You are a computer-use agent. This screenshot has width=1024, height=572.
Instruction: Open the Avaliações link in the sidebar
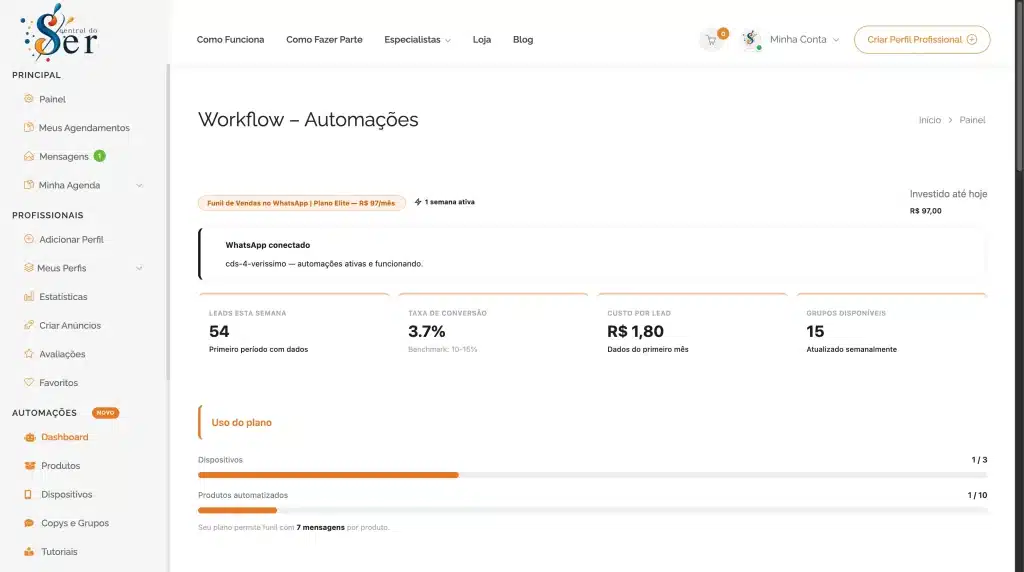62,354
